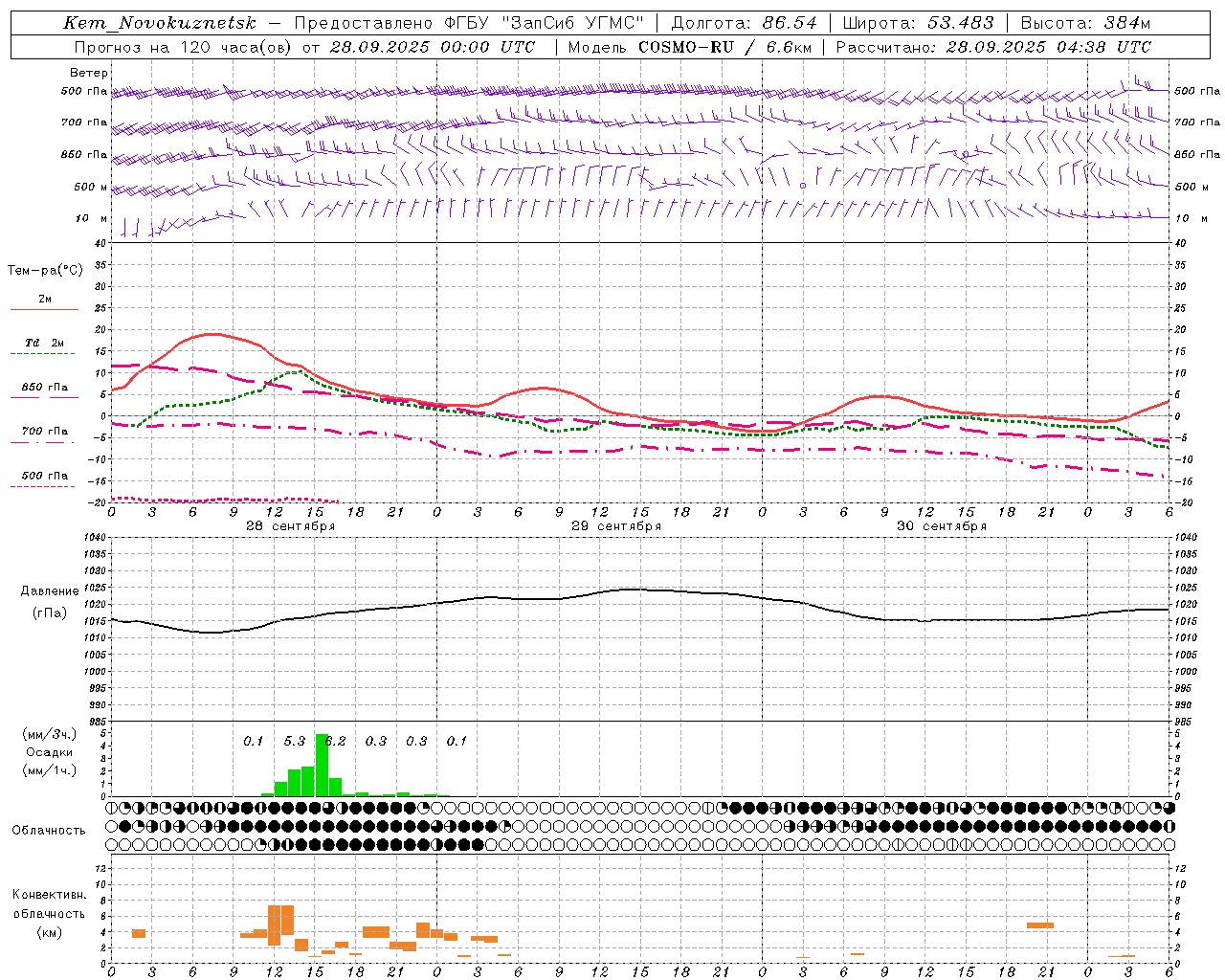The image size is (1225, 980).
Task: Click the orange convective bar near 2h on 28 сентября
Action: (139, 933)
